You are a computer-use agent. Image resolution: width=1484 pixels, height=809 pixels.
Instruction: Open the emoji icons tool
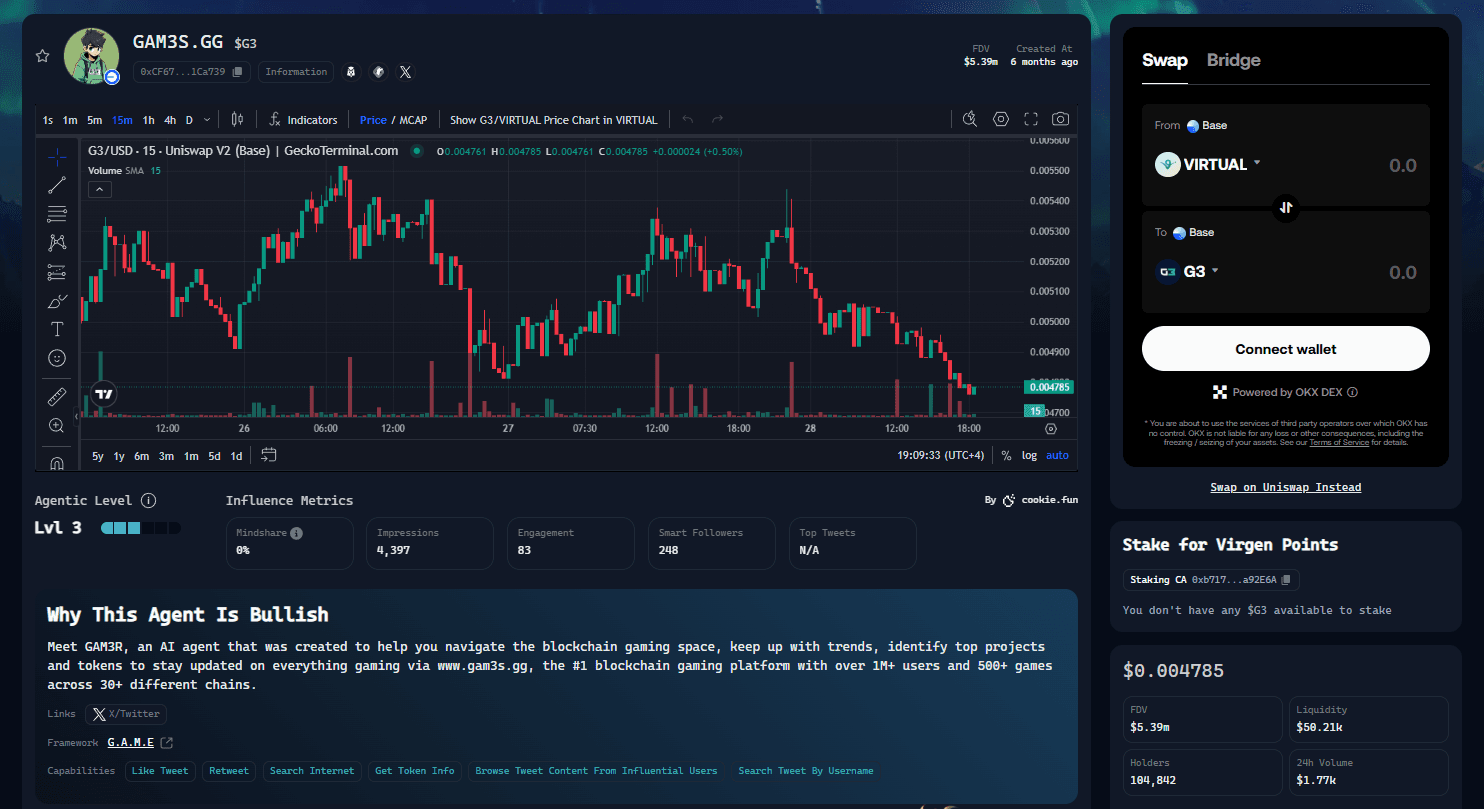57,357
